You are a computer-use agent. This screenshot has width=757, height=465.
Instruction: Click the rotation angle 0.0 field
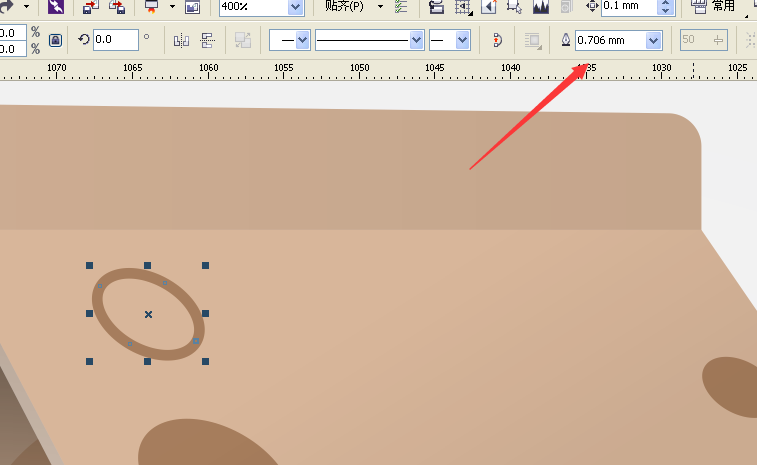[116, 40]
